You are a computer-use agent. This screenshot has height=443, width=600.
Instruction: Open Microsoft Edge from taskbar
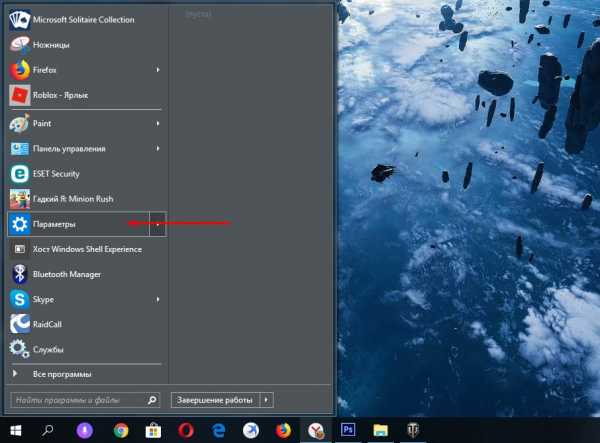[x=218, y=431]
